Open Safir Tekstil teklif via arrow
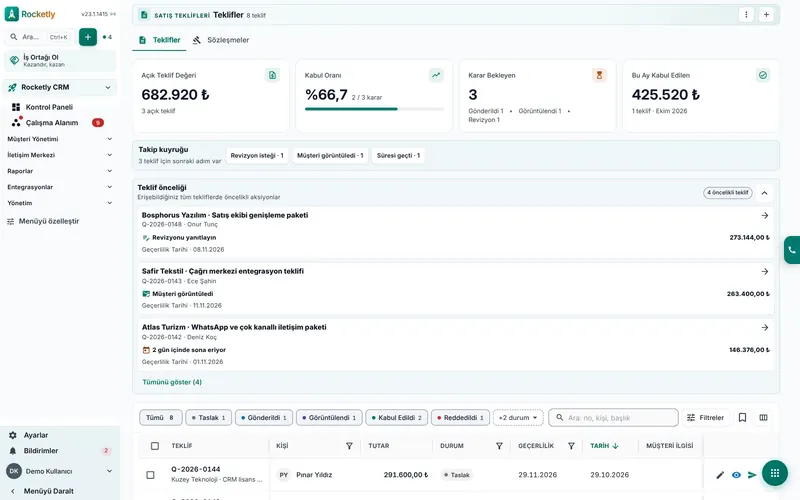Screen dimensions: 800x500 pyautogui.click(x=764, y=271)
